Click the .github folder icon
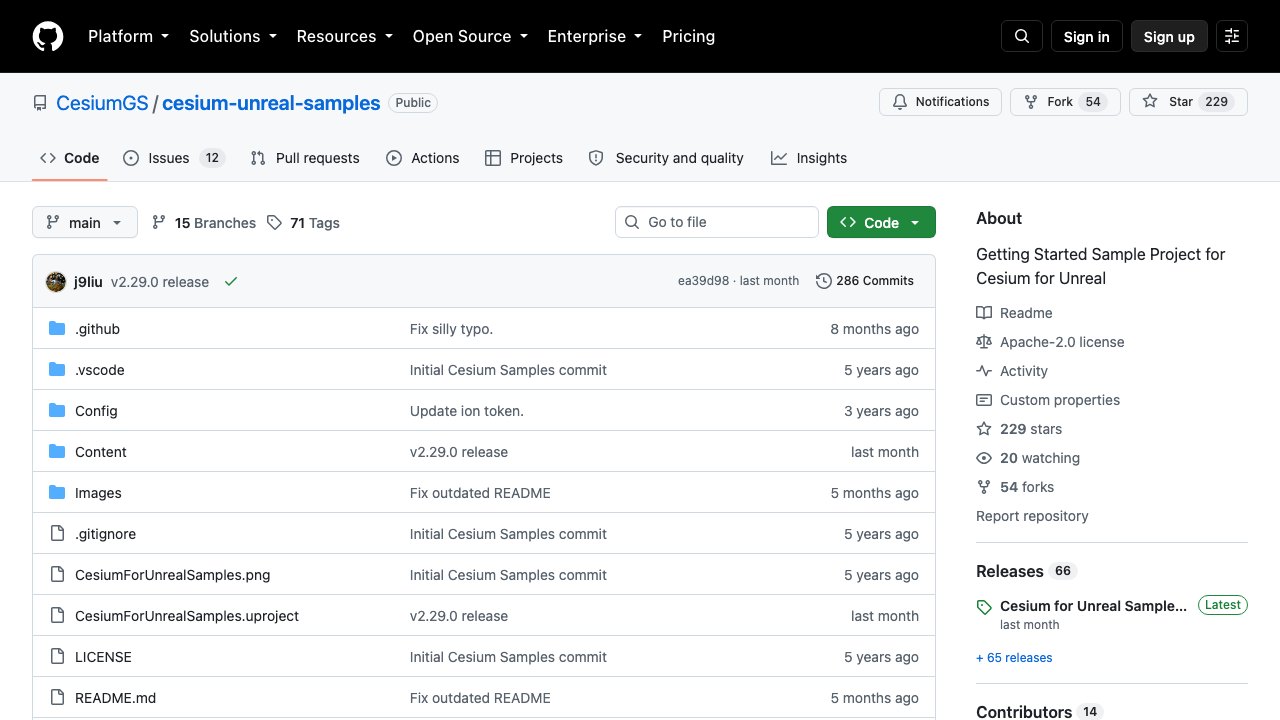The image size is (1280, 720). [57, 329]
